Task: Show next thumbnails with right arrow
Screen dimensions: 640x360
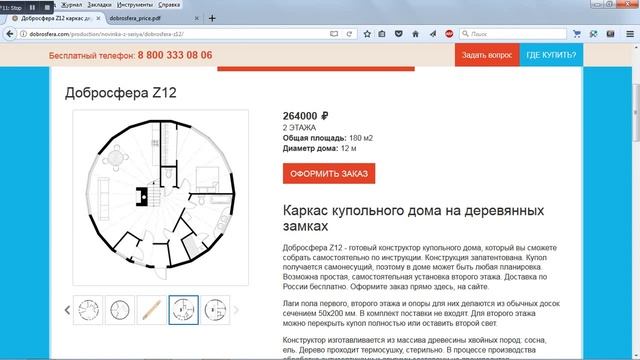Action: coord(236,310)
